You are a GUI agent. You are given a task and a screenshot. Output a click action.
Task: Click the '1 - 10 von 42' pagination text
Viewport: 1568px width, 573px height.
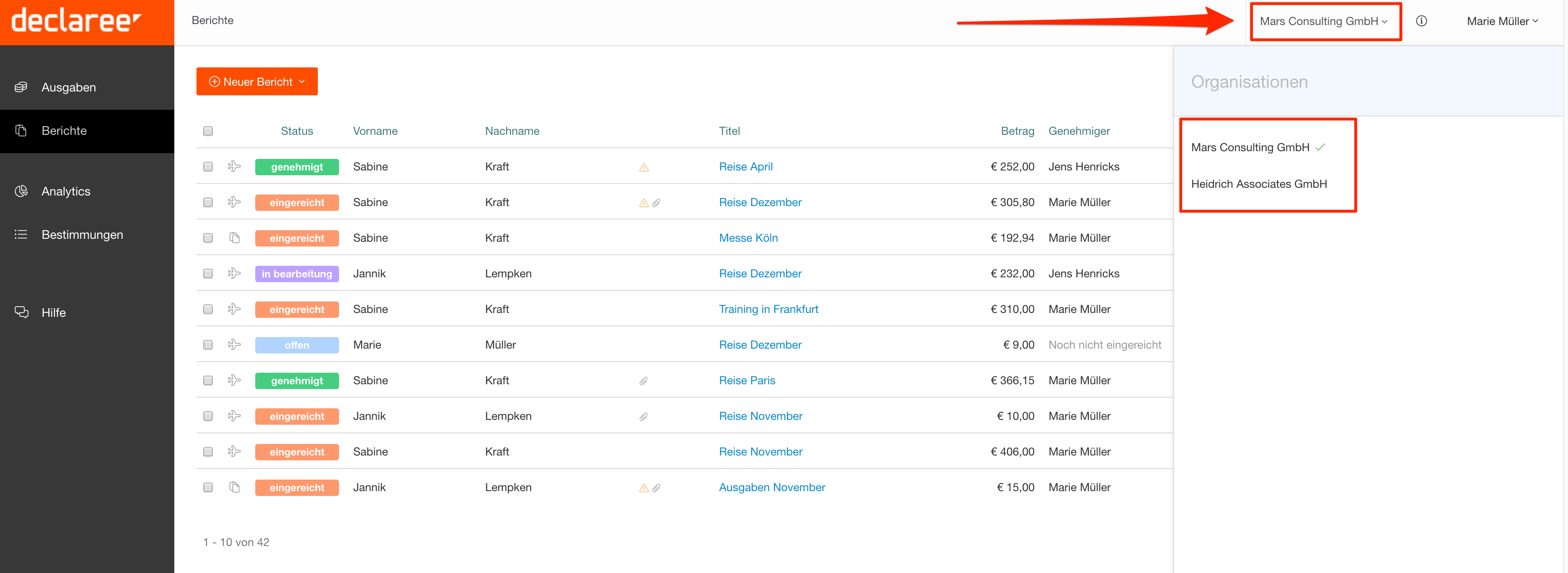pyautogui.click(x=236, y=542)
